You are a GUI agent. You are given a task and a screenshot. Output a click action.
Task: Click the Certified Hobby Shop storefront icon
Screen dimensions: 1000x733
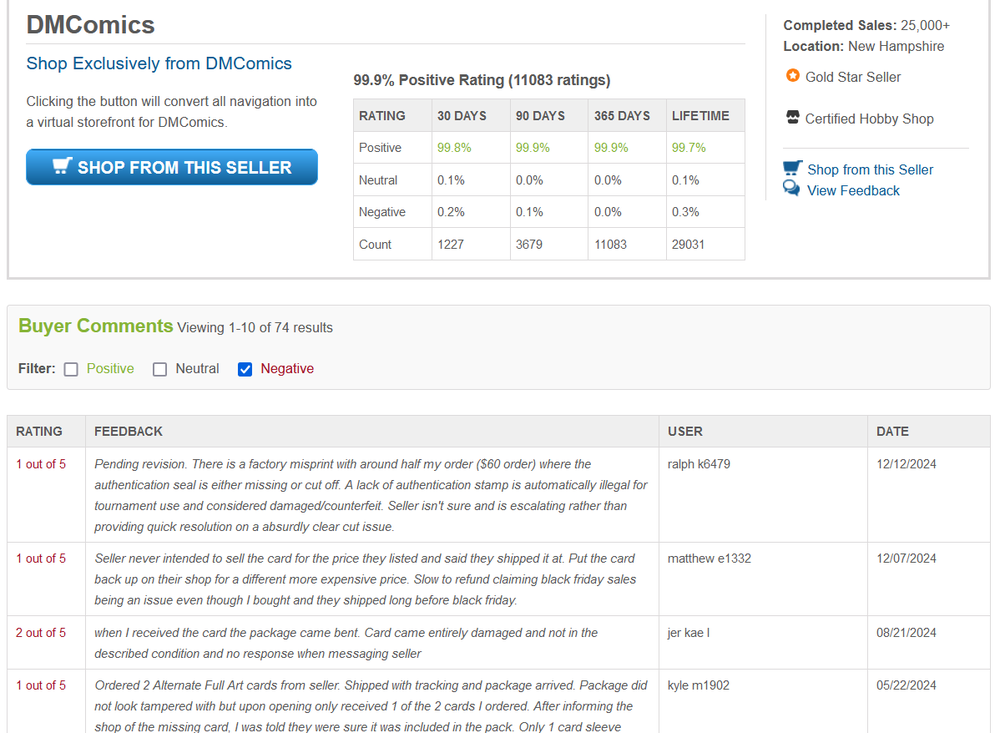click(x=792, y=117)
